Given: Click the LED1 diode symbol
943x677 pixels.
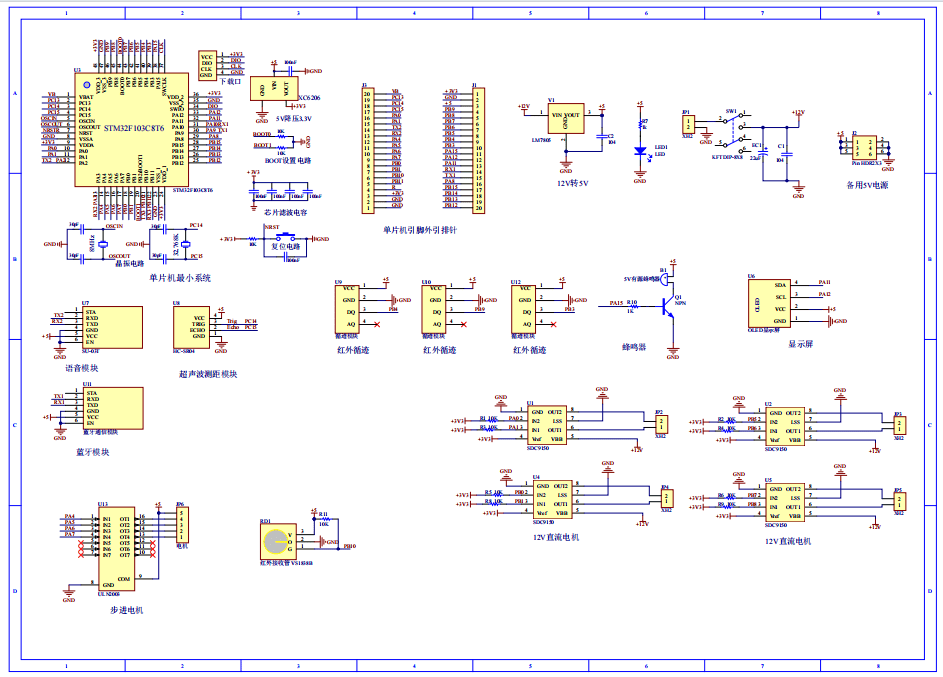Looking at the screenshot, I should (x=640, y=151).
